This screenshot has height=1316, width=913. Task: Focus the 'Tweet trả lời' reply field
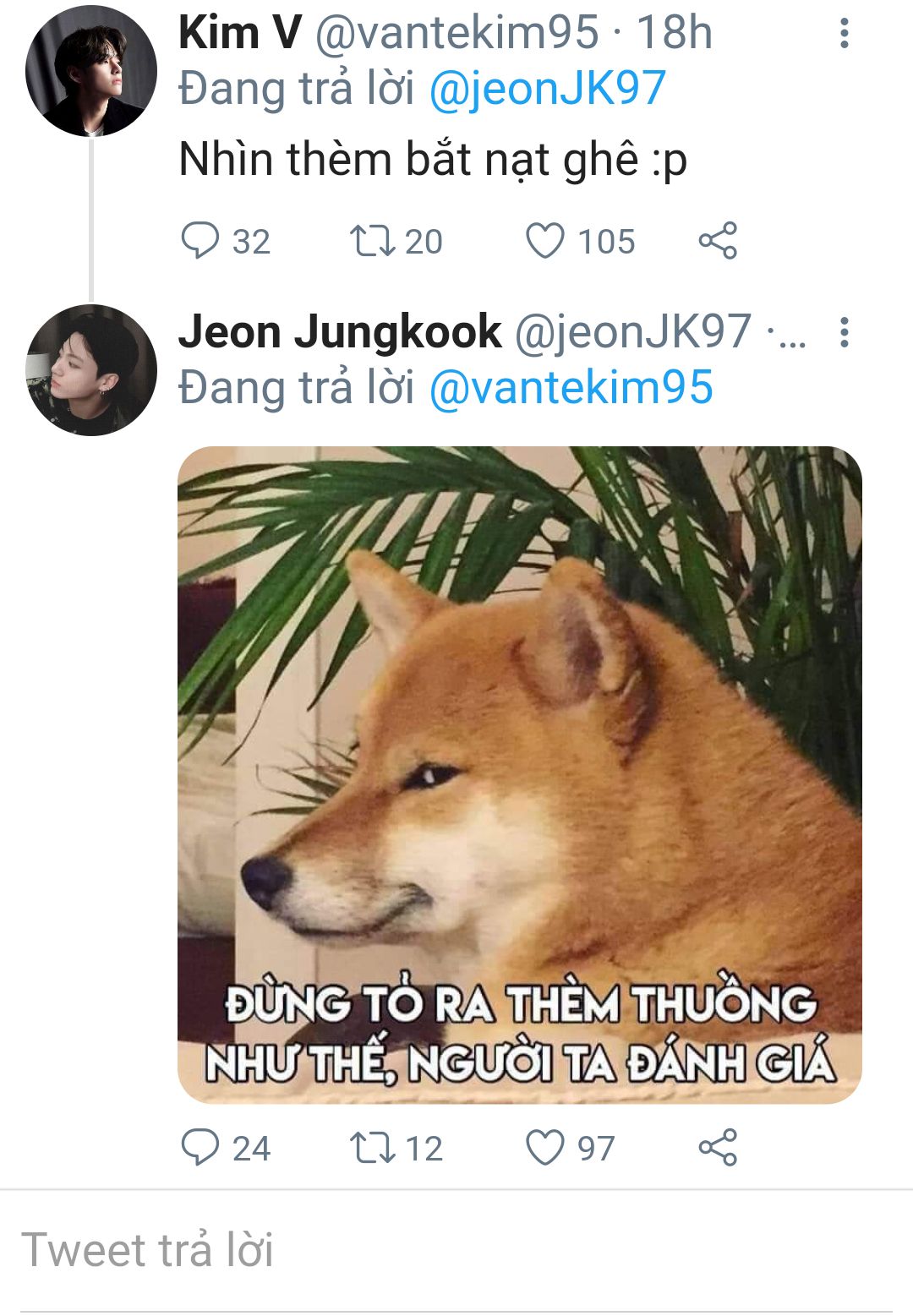456,1250
